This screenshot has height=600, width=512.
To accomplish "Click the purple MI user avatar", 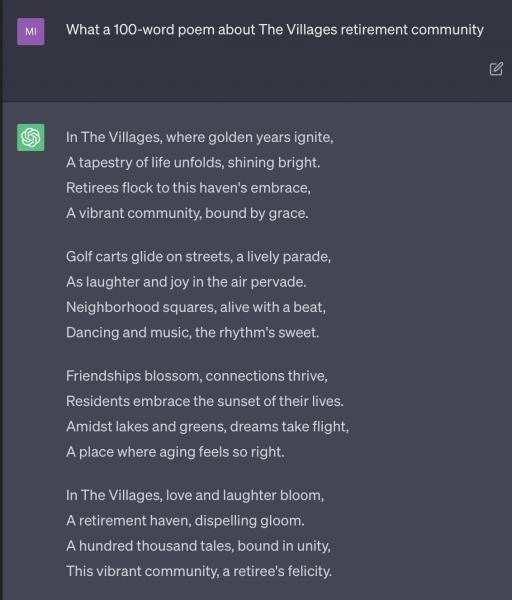I will (31, 31).
